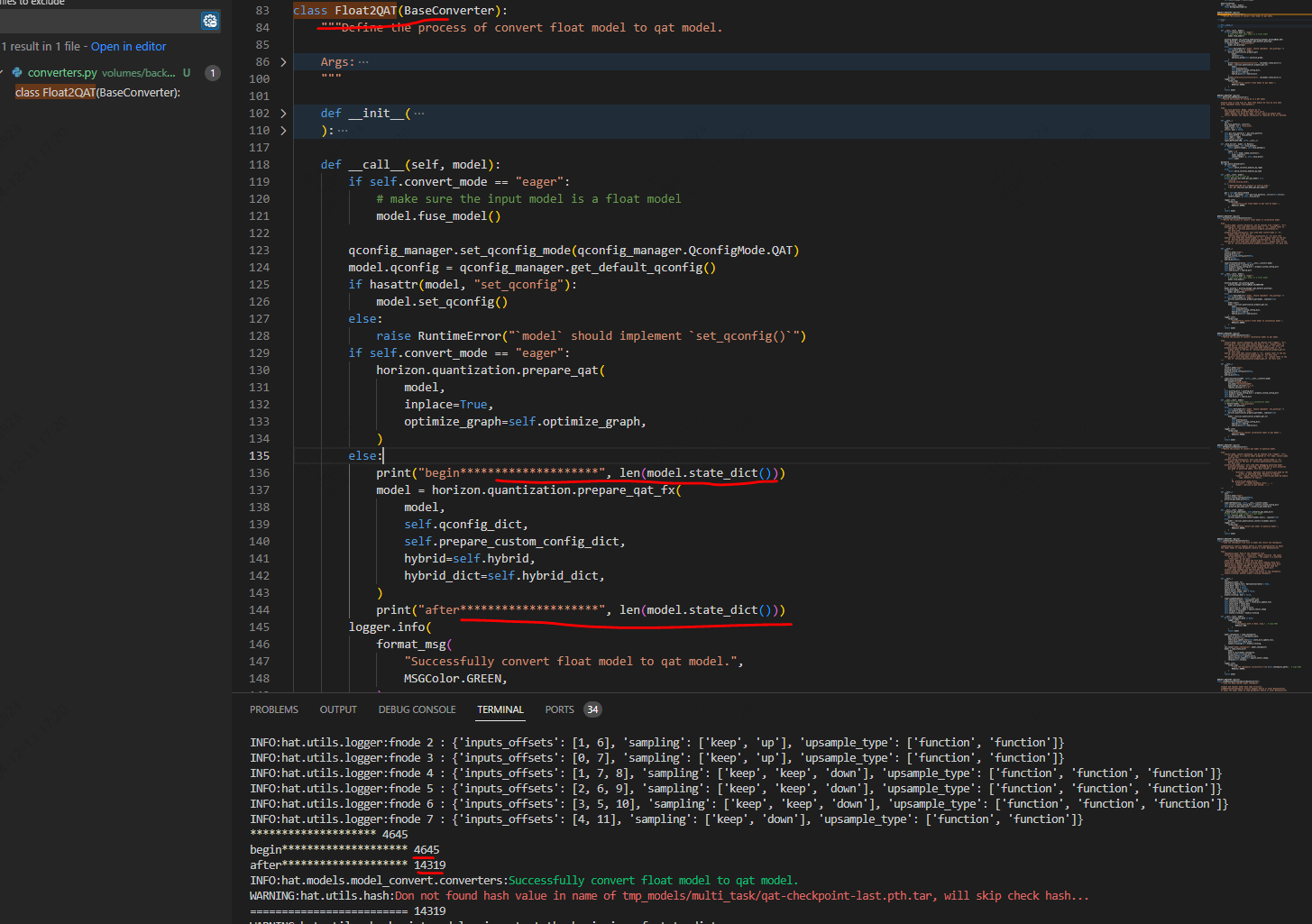This screenshot has height=924, width=1312.
Task: Focus the files to exclude input field
Action: (x=97, y=21)
